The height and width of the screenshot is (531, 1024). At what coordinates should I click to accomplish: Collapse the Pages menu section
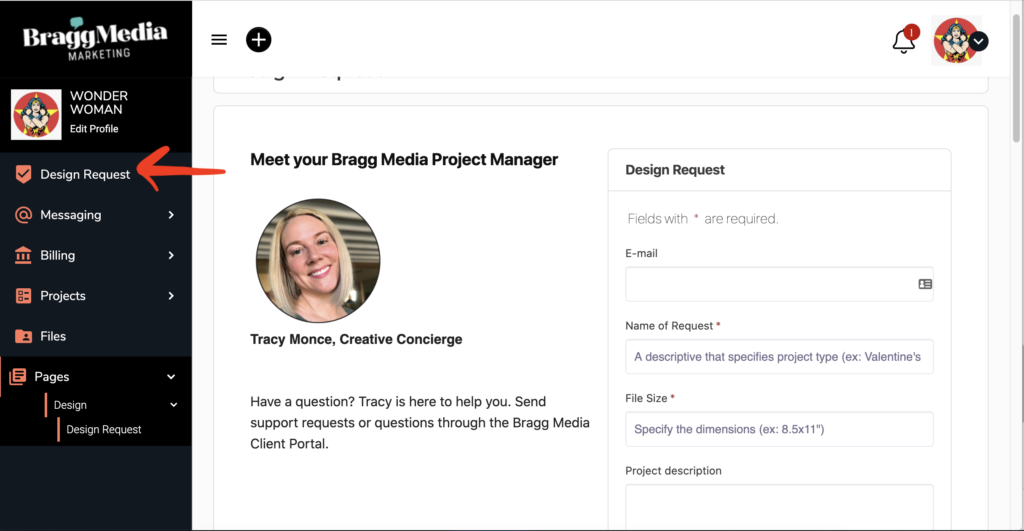(x=171, y=377)
